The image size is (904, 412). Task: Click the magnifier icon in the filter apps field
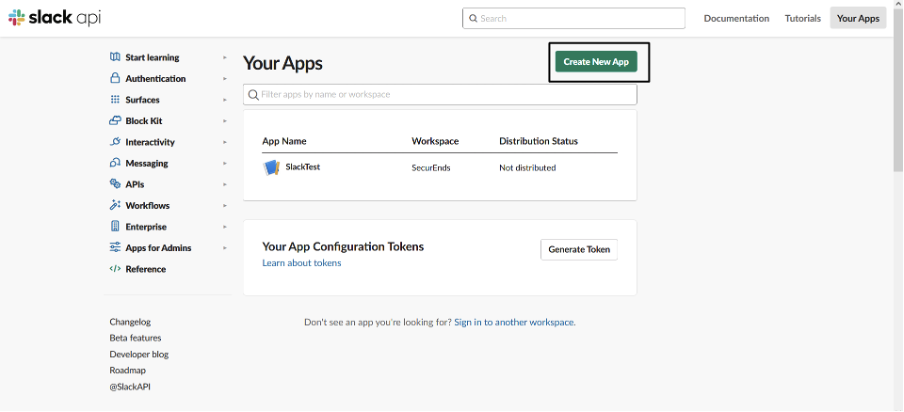(x=253, y=95)
